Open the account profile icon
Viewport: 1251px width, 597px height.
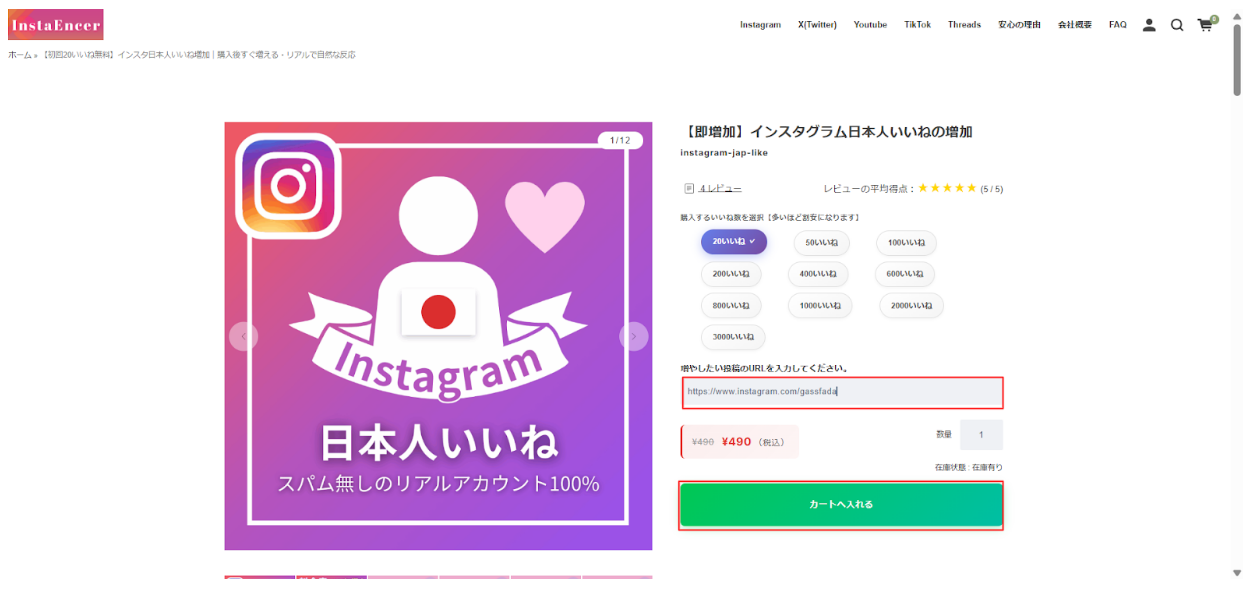point(1148,25)
